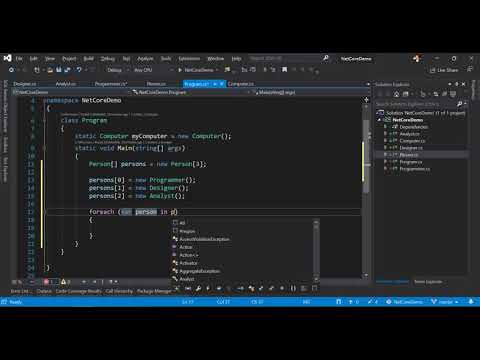Image resolution: width=480 pixels, height=360 pixels.
Task: Collapse the NetCoreDemo project node
Action: click(379, 120)
